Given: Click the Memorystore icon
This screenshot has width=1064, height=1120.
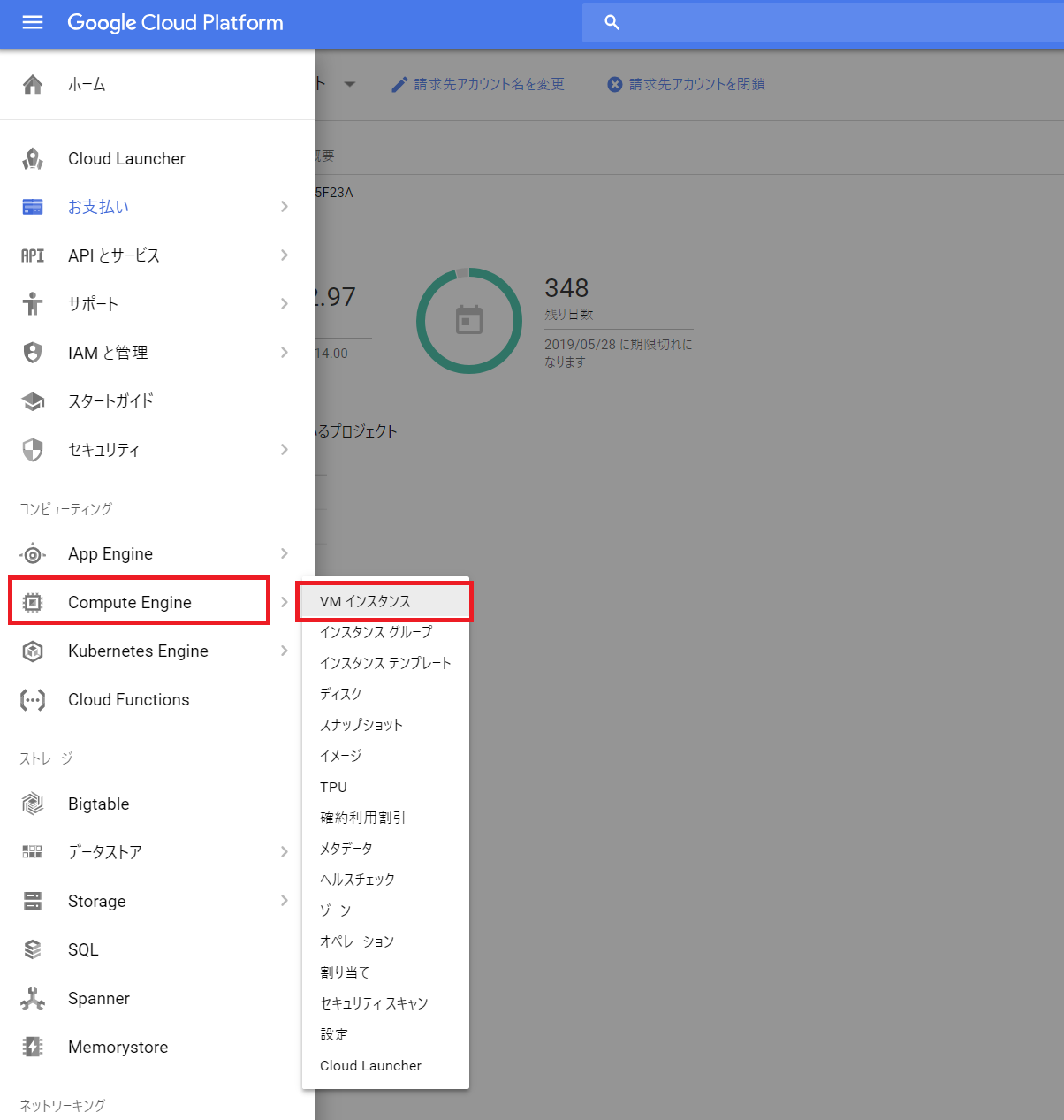Looking at the screenshot, I should 33,1048.
